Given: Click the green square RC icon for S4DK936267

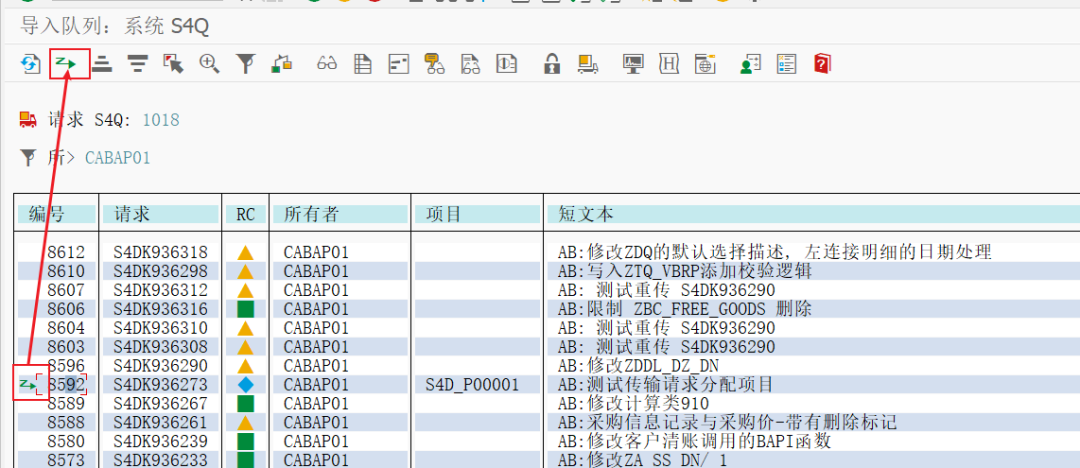Looking at the screenshot, I should [246, 403].
